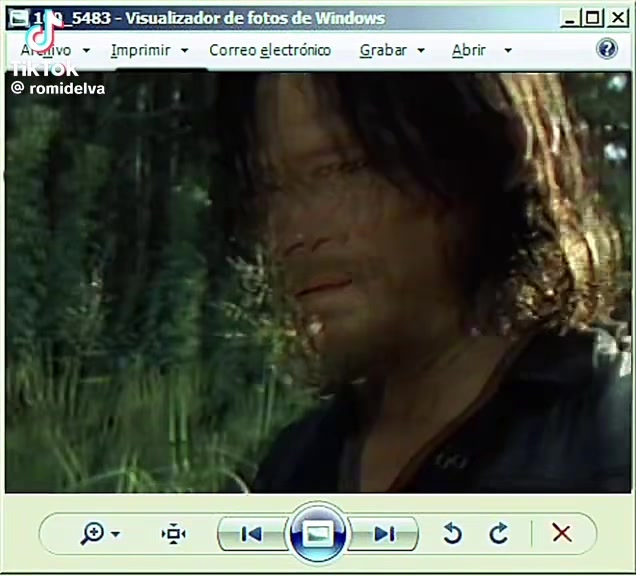Fit the picture to window icon
Image resolution: width=636 pixels, height=576 pixels.
(x=173, y=534)
